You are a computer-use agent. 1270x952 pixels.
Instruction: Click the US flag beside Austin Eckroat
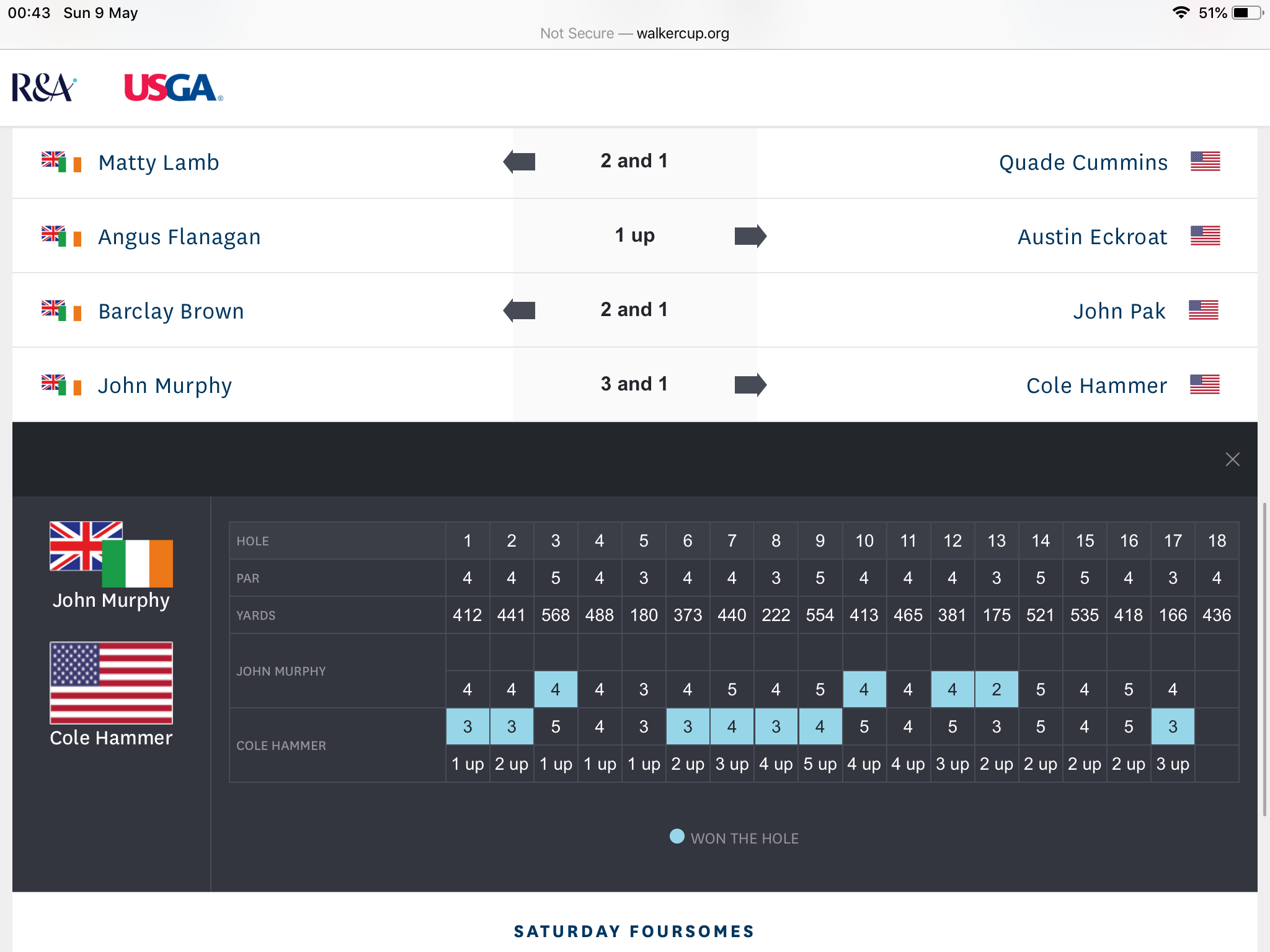pos(1205,236)
